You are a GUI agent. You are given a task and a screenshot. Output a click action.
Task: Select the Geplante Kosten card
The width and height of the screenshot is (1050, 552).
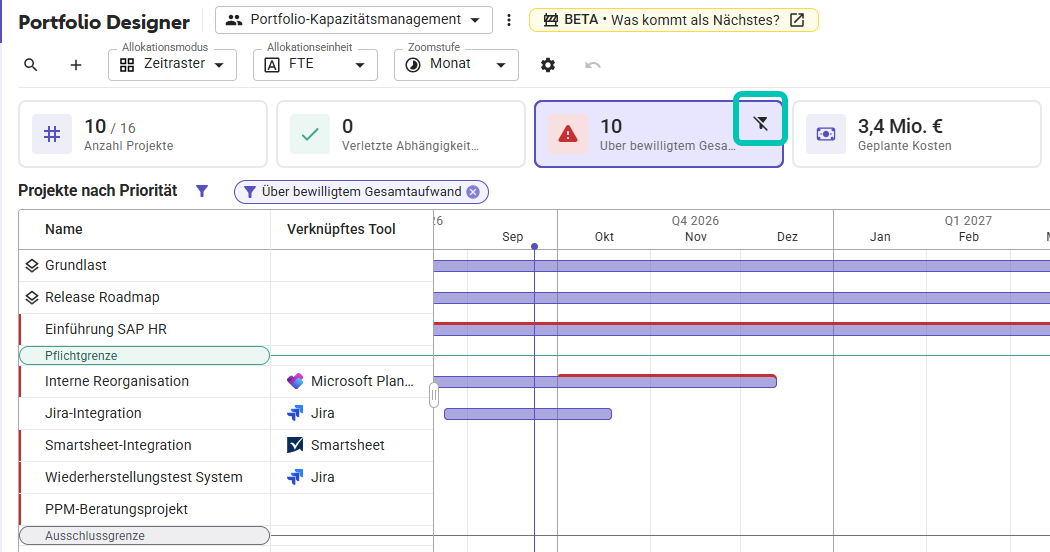[917, 134]
